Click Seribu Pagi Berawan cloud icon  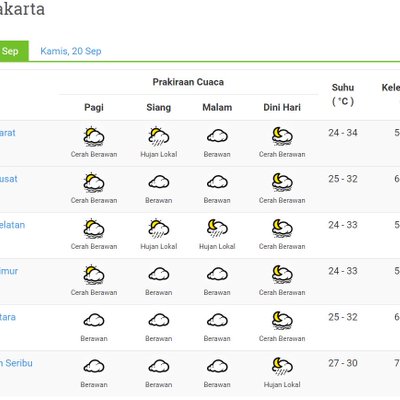(x=94, y=366)
